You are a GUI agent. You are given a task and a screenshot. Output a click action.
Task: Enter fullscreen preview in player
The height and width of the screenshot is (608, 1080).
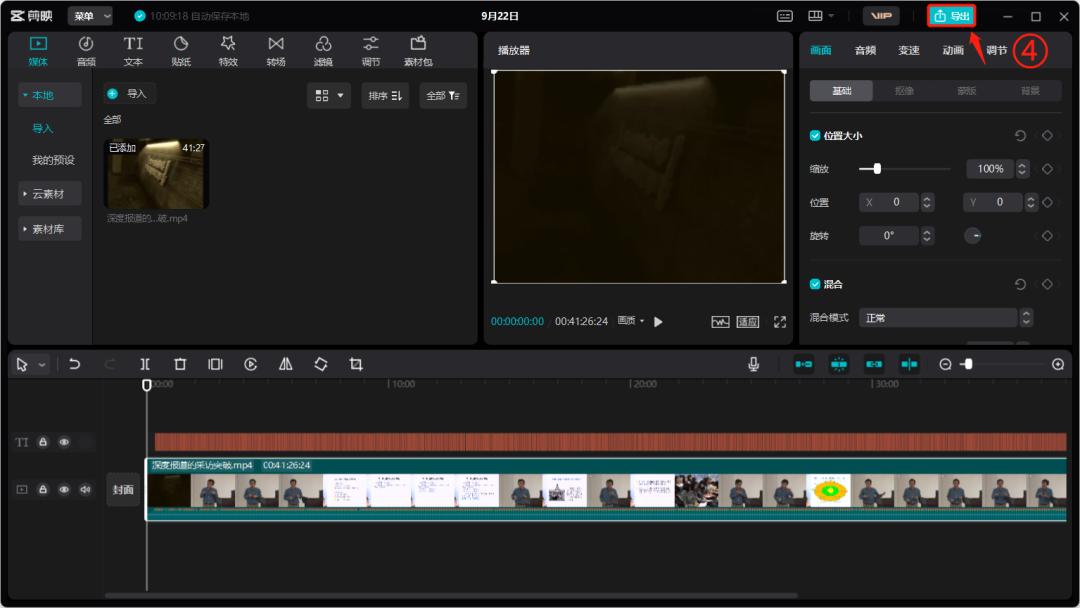tap(780, 322)
